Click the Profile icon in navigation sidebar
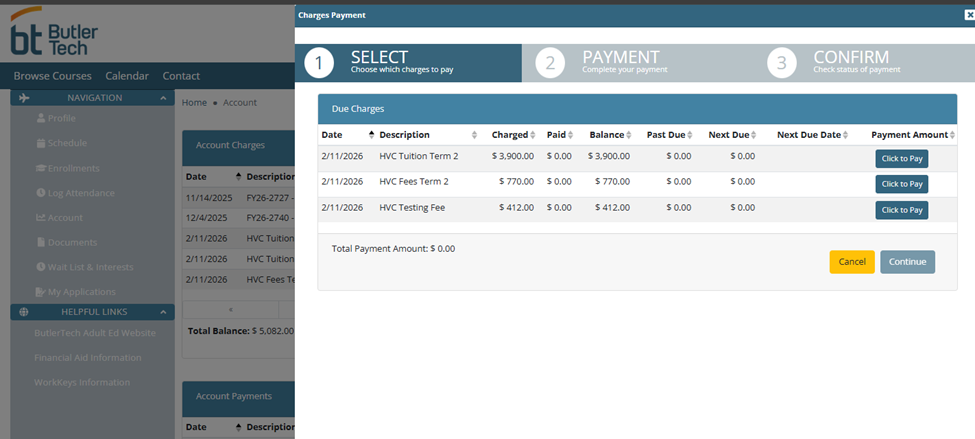 click(x=41, y=118)
